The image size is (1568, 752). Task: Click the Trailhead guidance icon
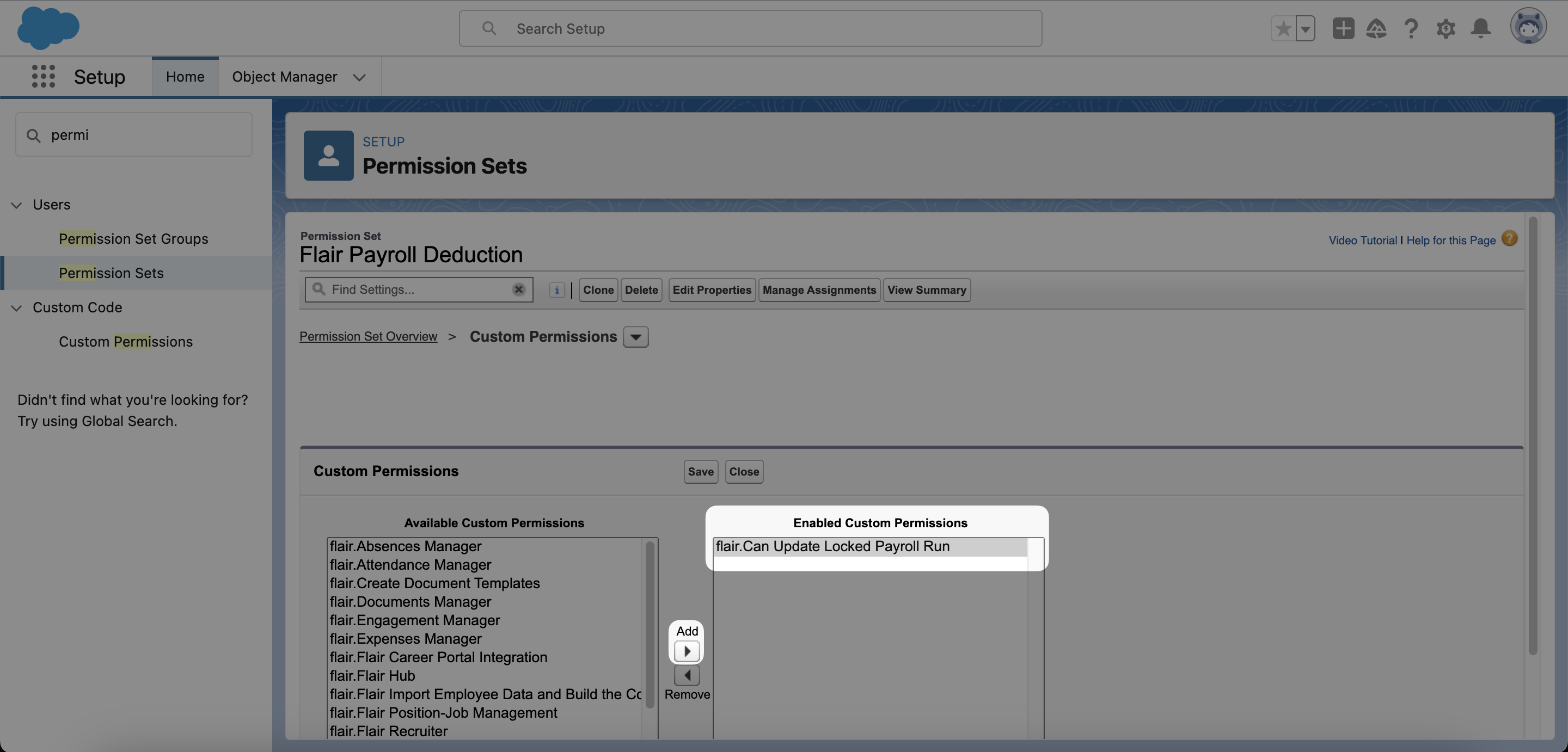click(x=1376, y=29)
